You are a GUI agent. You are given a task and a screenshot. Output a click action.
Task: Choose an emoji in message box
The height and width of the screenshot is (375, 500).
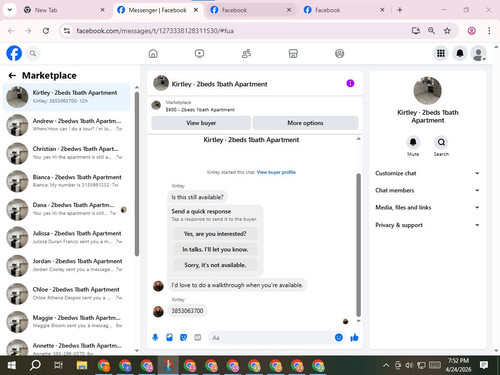coord(339,338)
